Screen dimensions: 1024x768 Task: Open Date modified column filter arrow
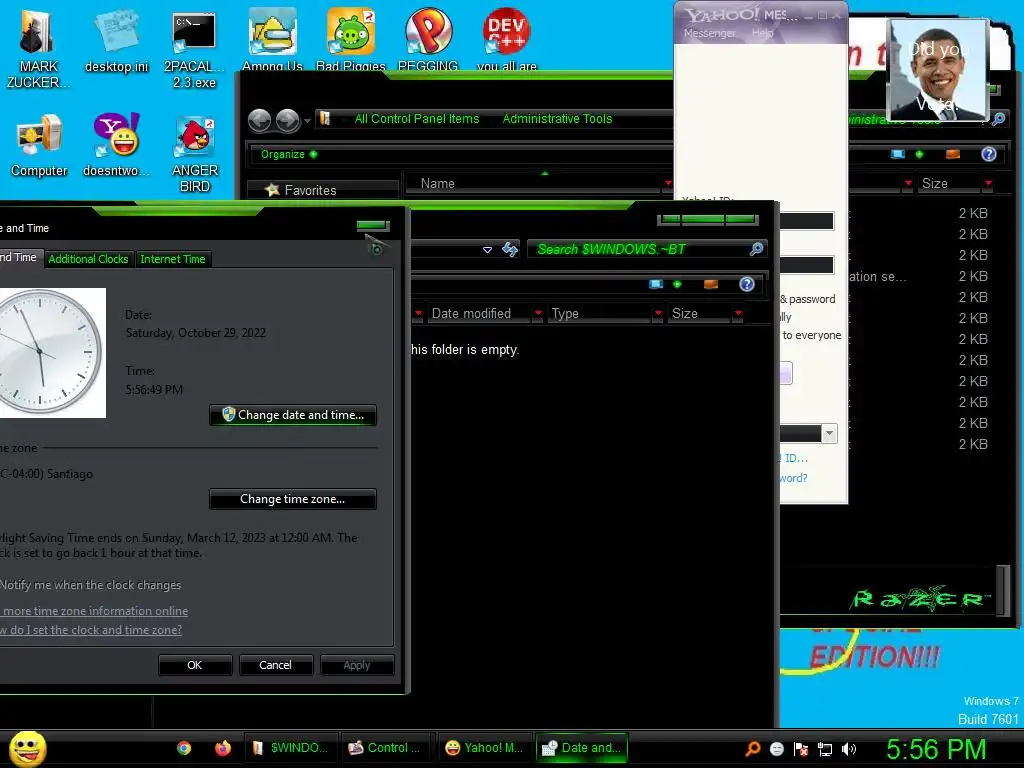(x=538, y=313)
